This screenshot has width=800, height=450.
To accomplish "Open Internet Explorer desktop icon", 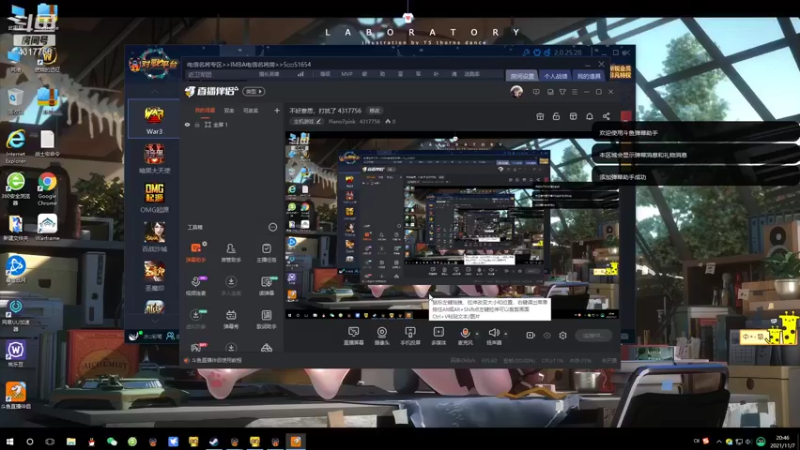I will (x=16, y=147).
